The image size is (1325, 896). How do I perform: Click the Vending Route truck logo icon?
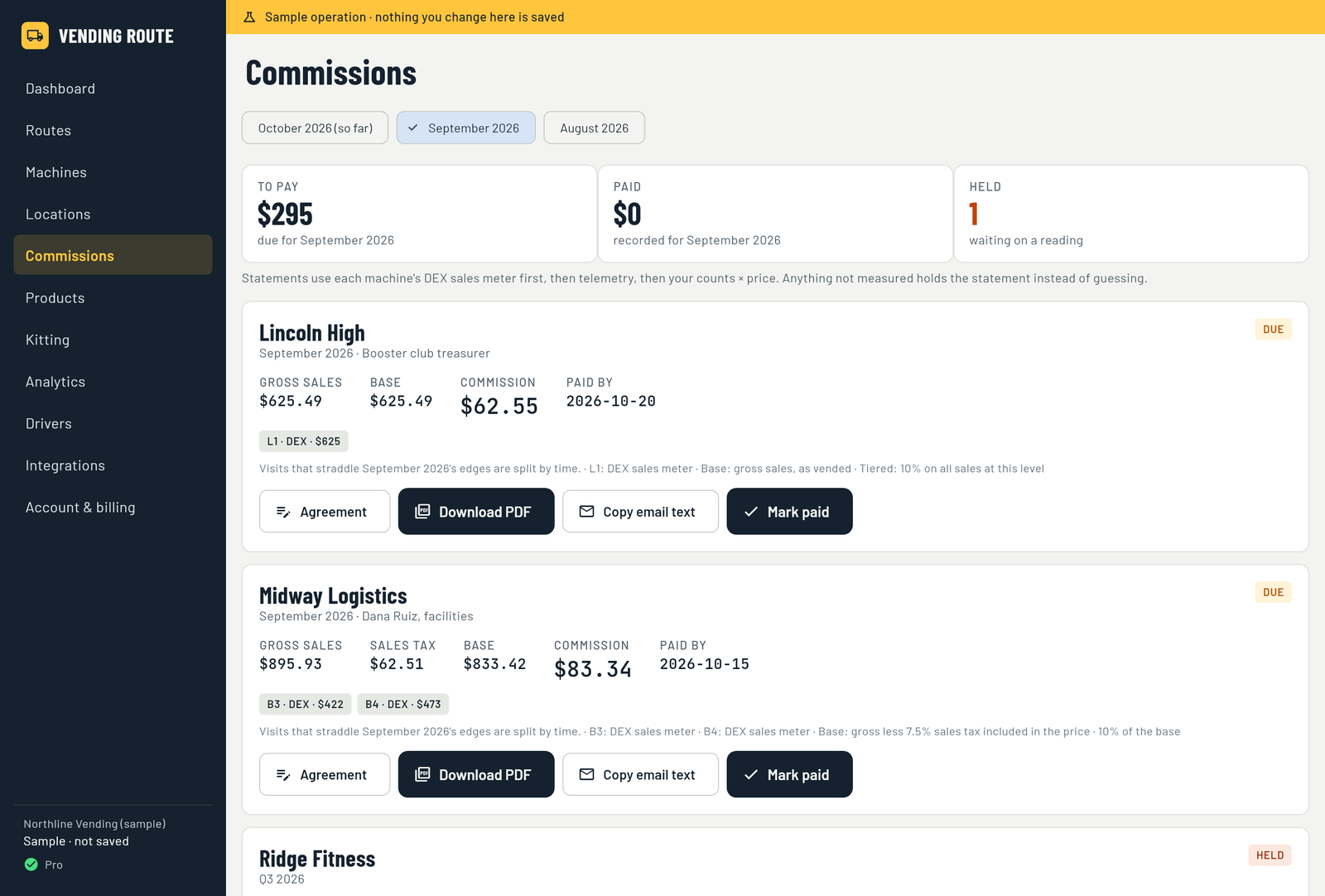click(35, 36)
